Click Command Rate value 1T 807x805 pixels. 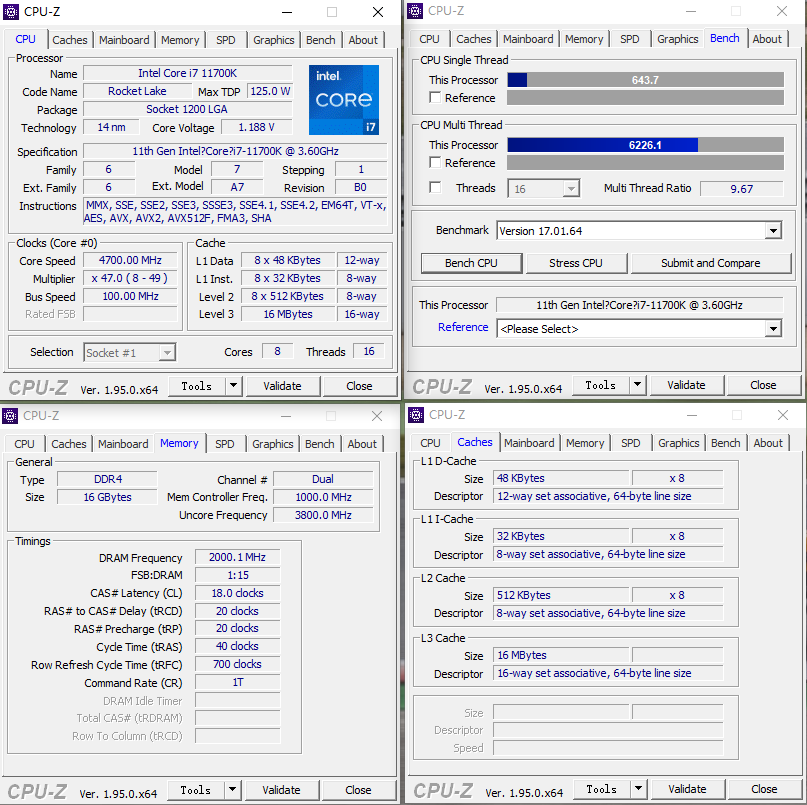237,682
